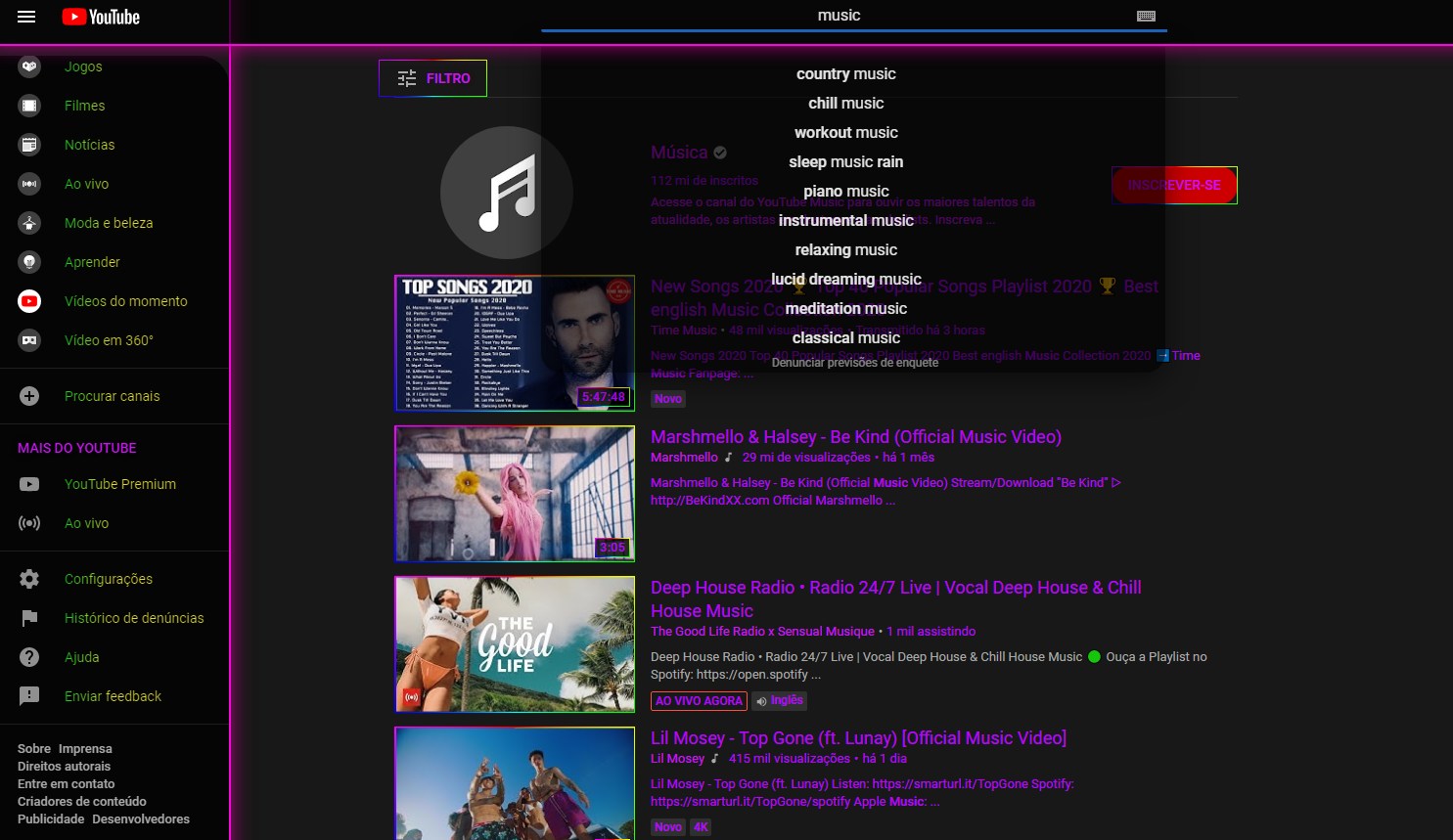The image size is (1453, 840).
Task: Click the Moda e beleza icon
Action: point(29,223)
